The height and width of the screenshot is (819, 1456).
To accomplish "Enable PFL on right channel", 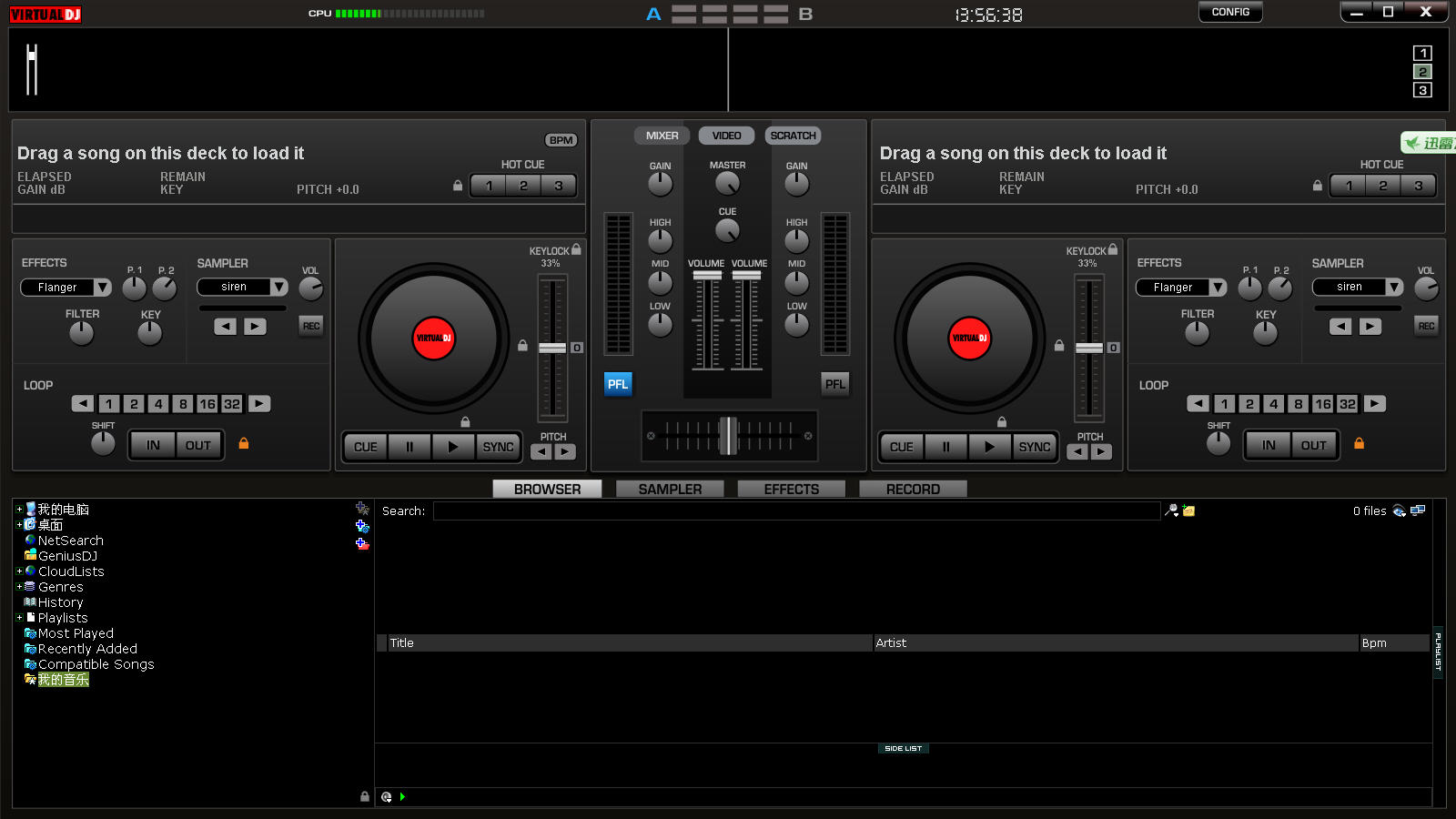I will (835, 384).
